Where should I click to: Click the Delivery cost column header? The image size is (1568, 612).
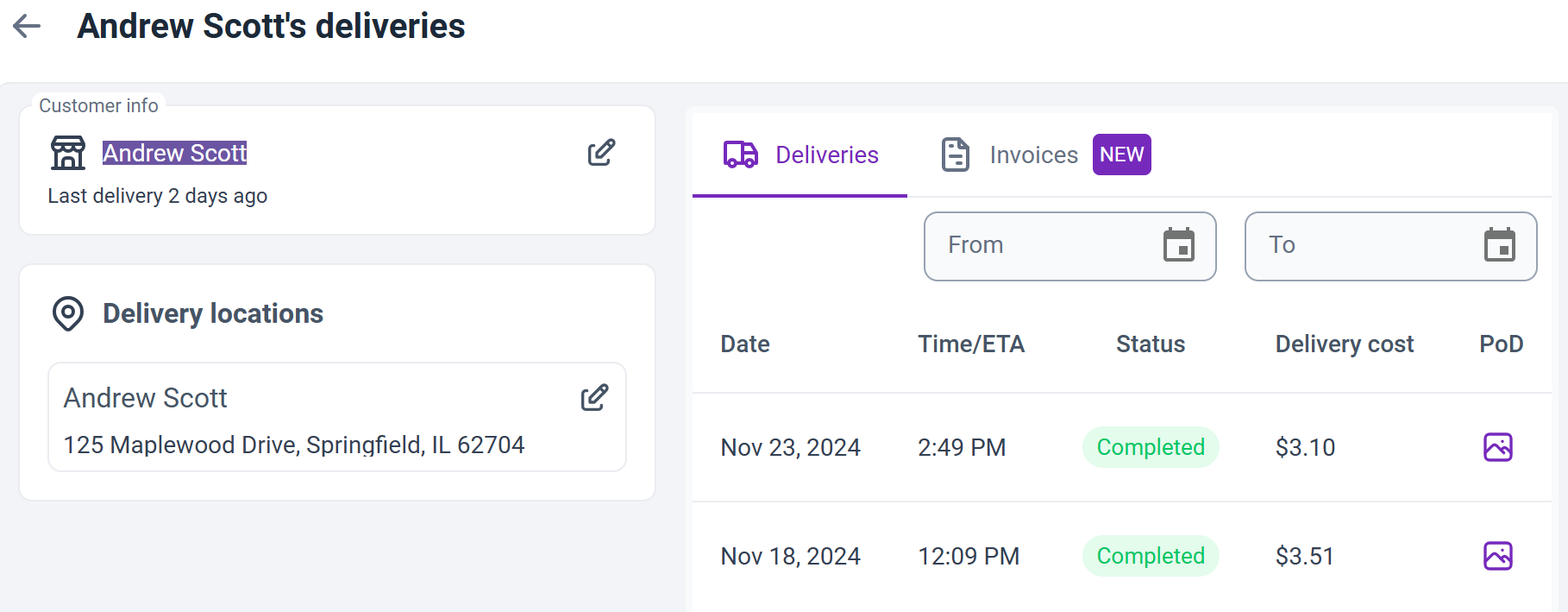click(x=1344, y=344)
